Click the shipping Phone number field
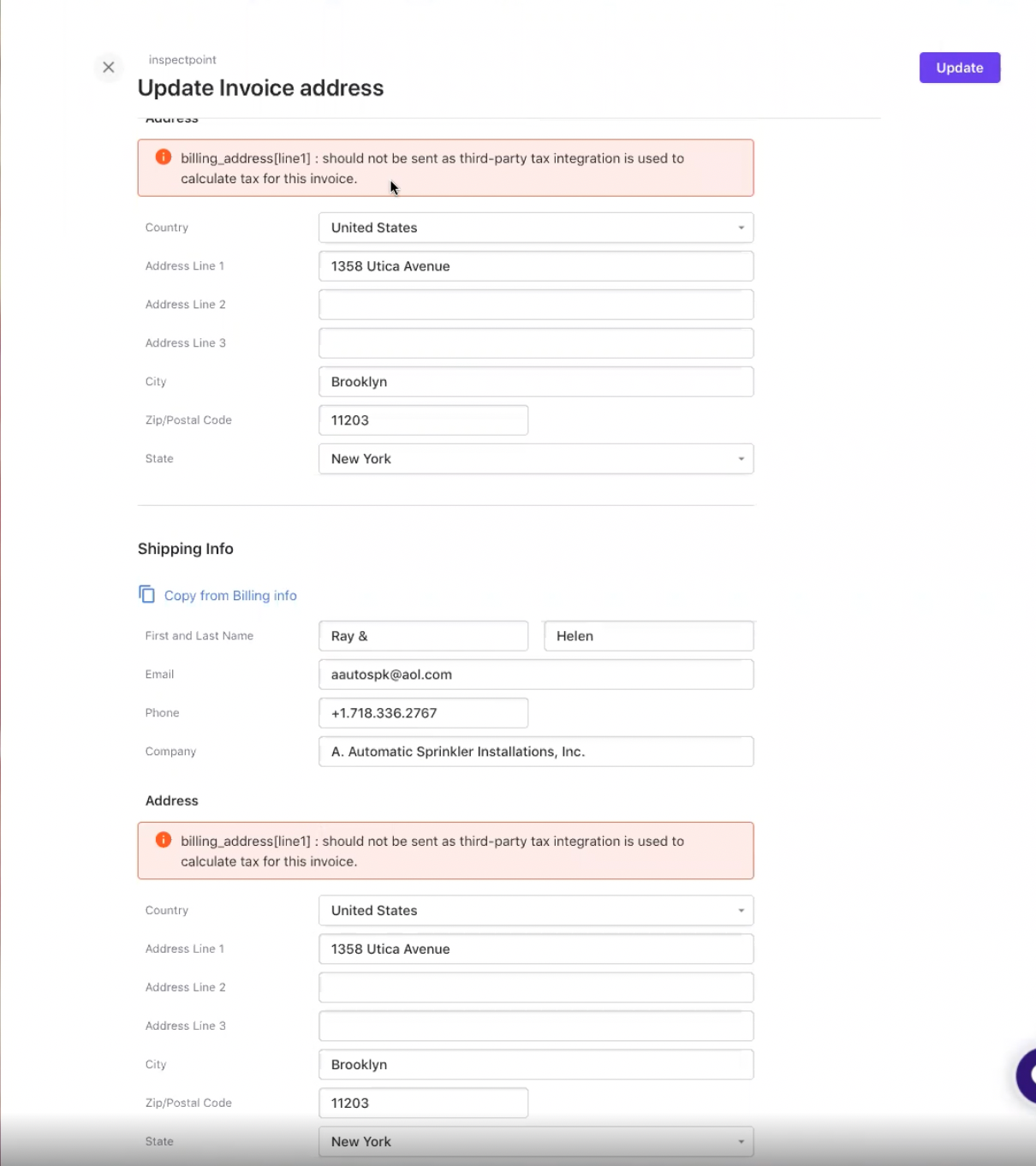The width and height of the screenshot is (1036, 1166). click(423, 713)
